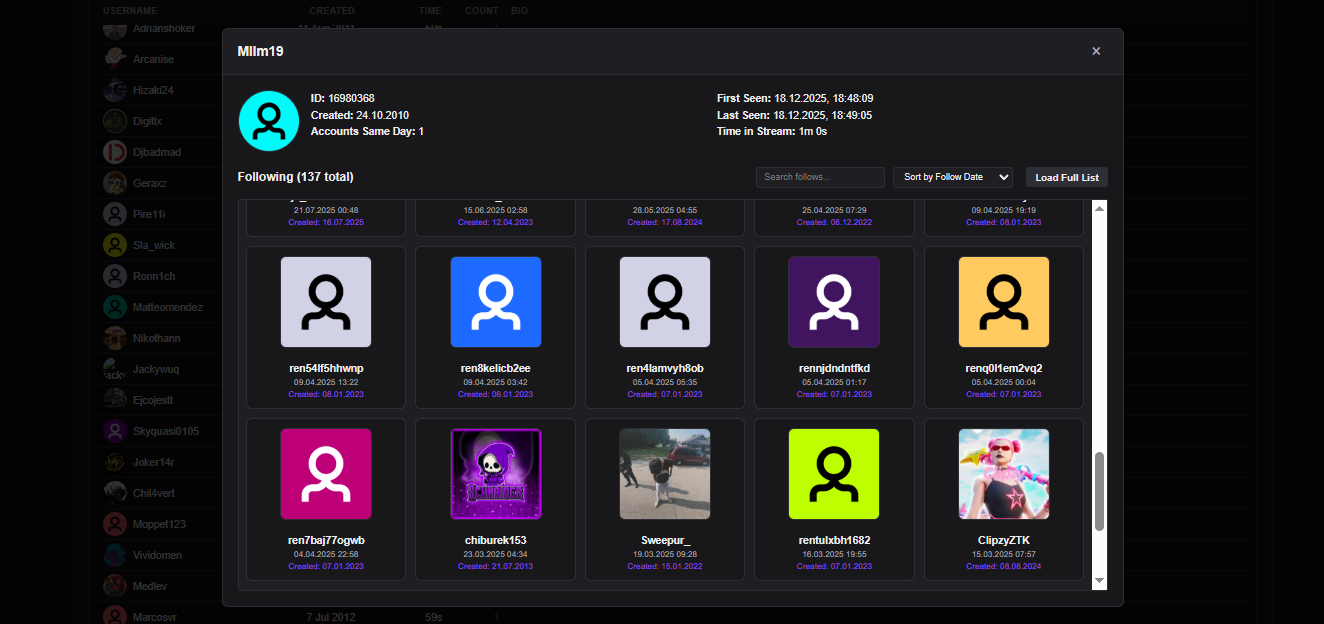This screenshot has height=624, width=1324.
Task: Select Arcanise in background user list
Action: tap(153, 59)
